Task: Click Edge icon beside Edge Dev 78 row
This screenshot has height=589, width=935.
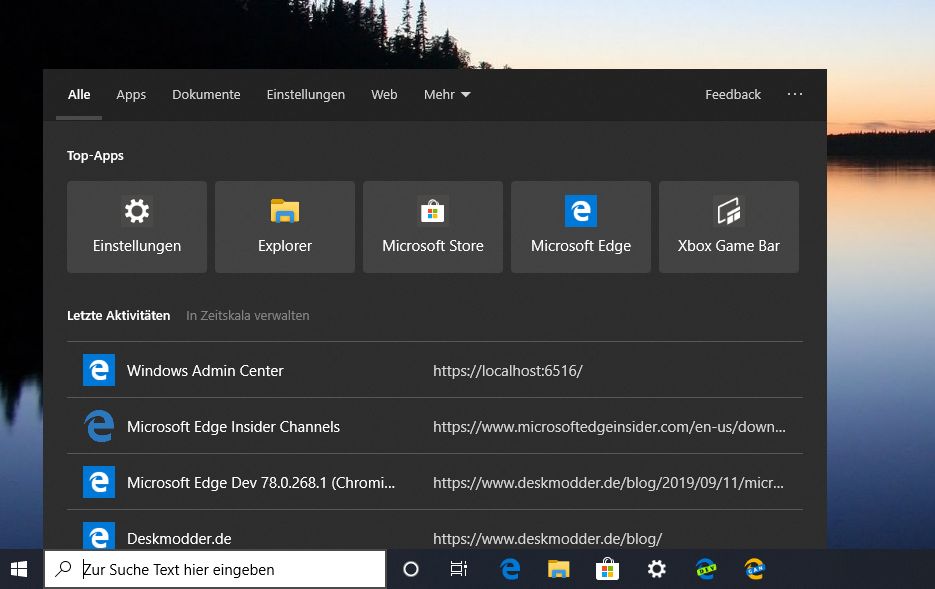Action: tap(99, 482)
